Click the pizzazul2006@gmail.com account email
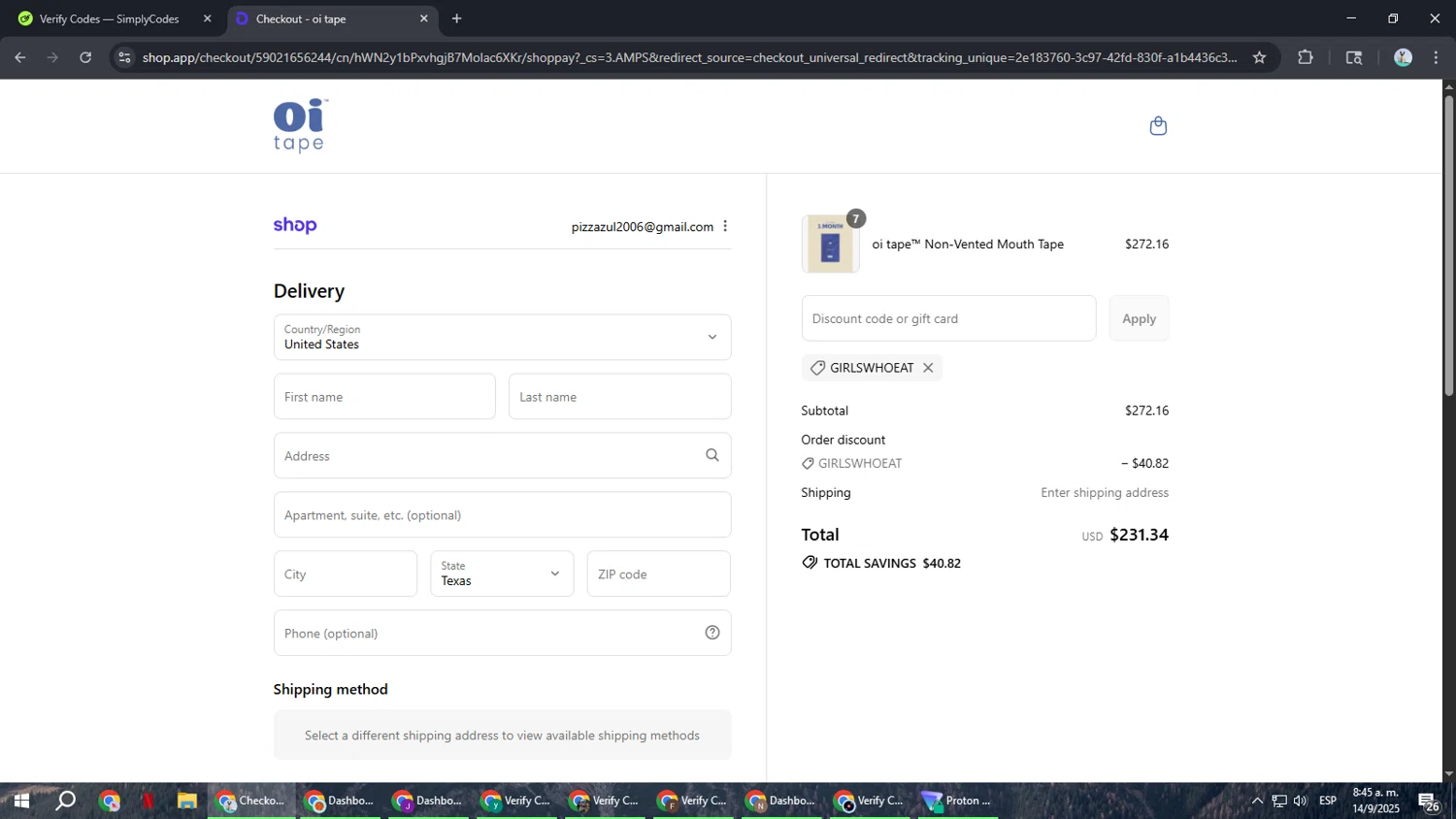 [643, 227]
